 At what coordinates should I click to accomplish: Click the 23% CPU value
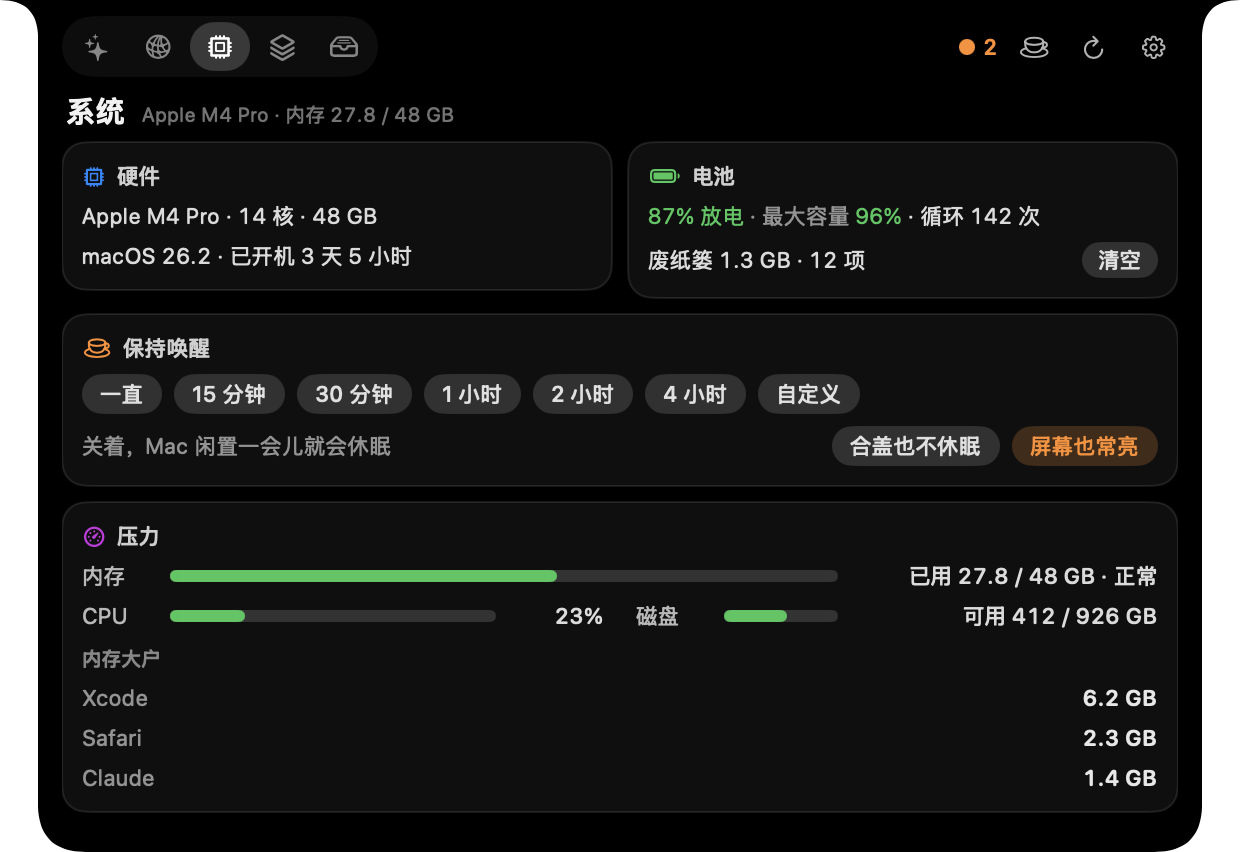click(x=579, y=617)
